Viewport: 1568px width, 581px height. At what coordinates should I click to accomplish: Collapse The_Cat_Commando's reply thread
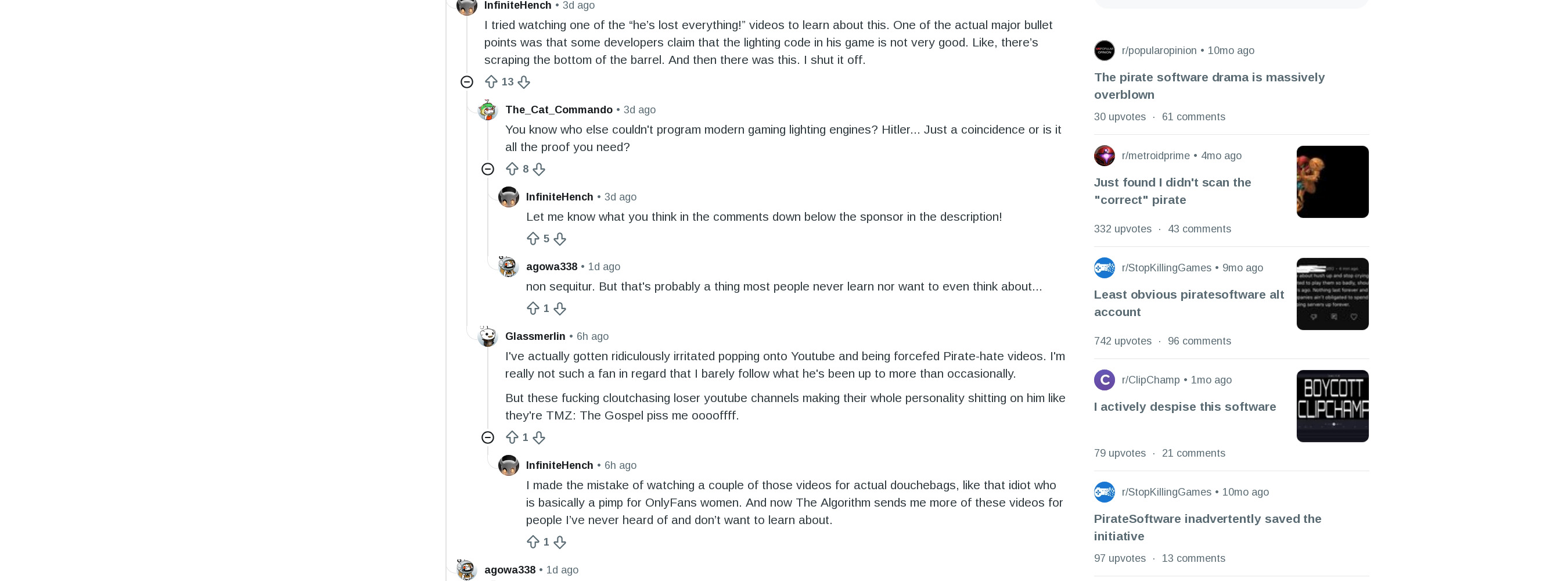[x=488, y=168]
